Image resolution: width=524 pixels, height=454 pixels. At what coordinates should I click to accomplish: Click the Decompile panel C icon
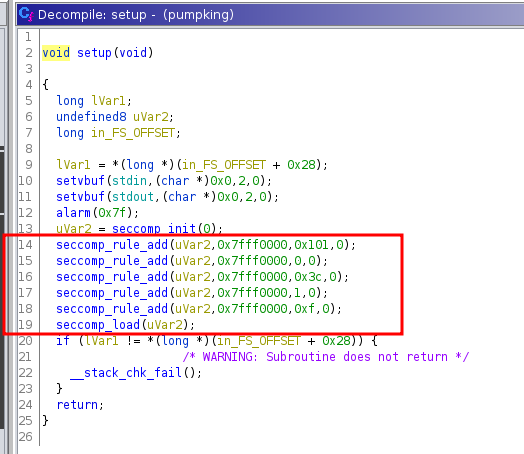point(26,14)
